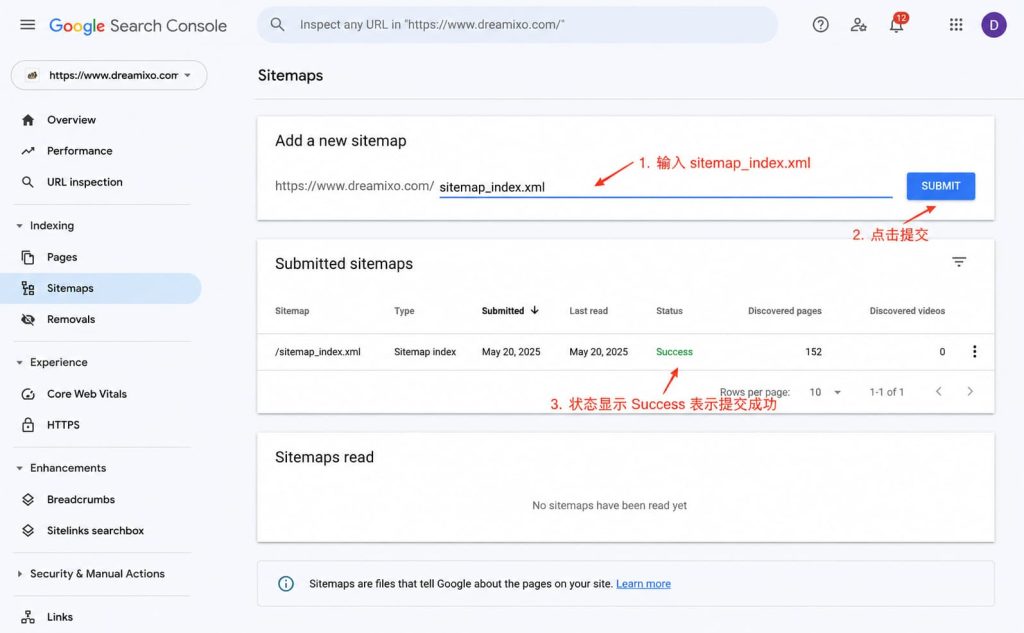Open three-dot menu for sitemap_index.xml row
The height and width of the screenshot is (633, 1024).
coord(974,351)
